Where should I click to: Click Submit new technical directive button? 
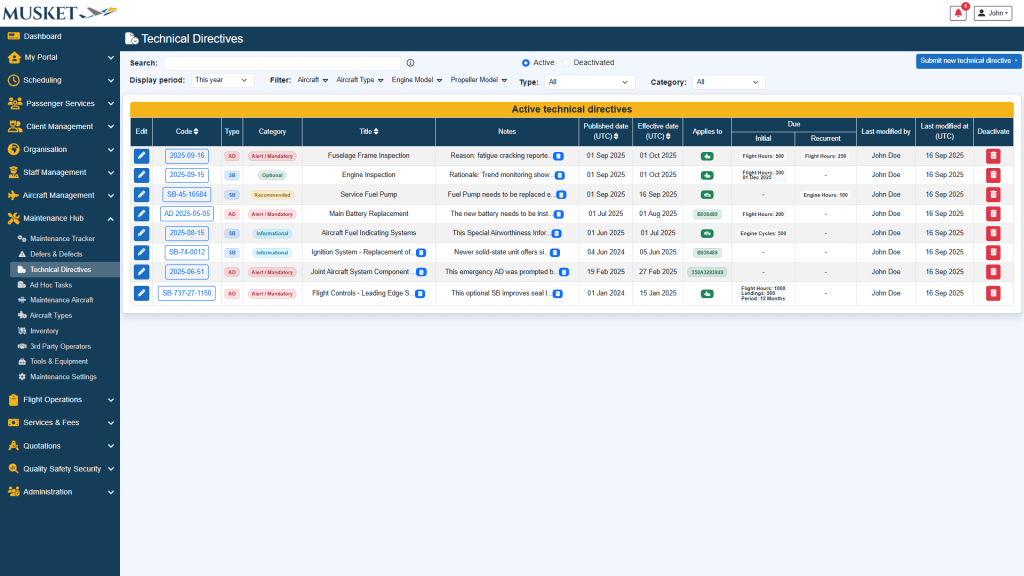pos(968,61)
